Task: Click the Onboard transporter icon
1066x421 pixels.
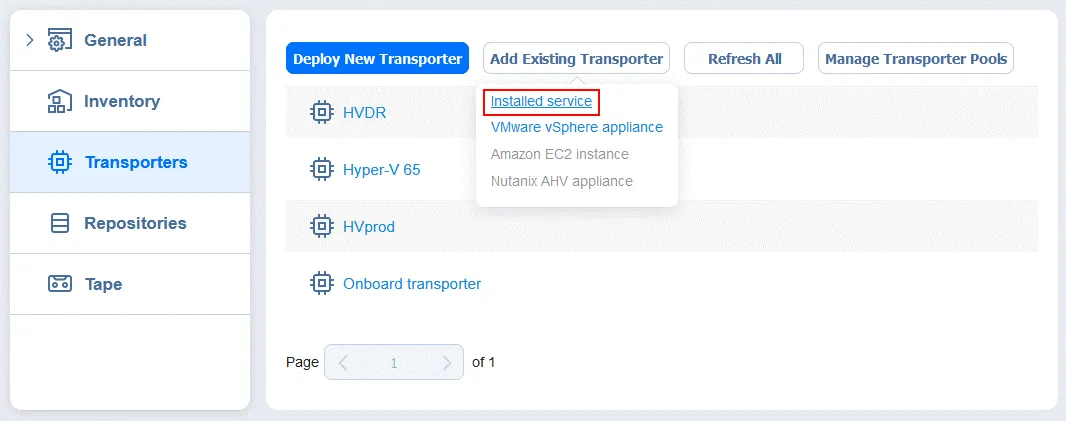Action: pyautogui.click(x=321, y=284)
